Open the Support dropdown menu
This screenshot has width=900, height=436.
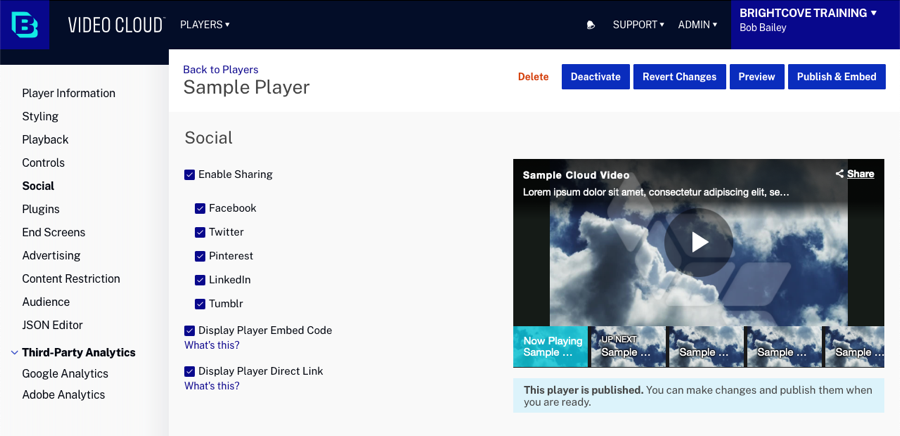pos(638,25)
